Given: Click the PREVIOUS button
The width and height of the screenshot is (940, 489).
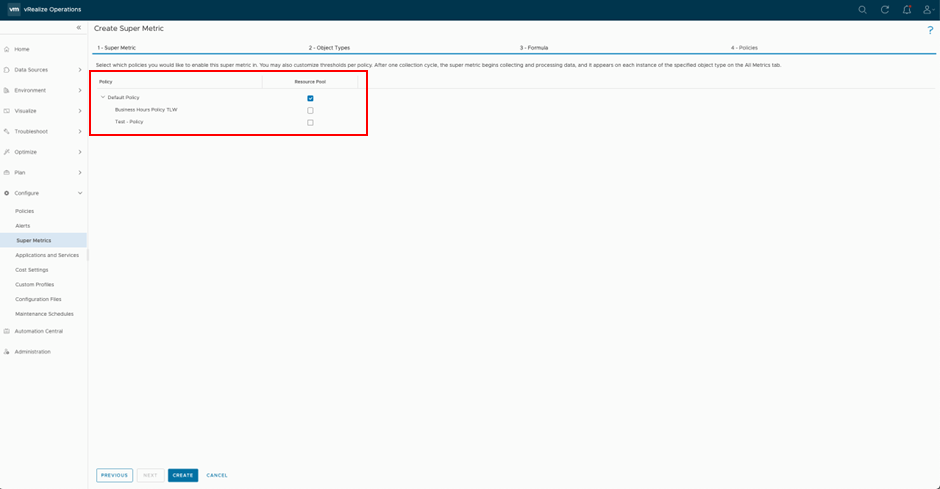Looking at the screenshot, I should click(115, 475).
